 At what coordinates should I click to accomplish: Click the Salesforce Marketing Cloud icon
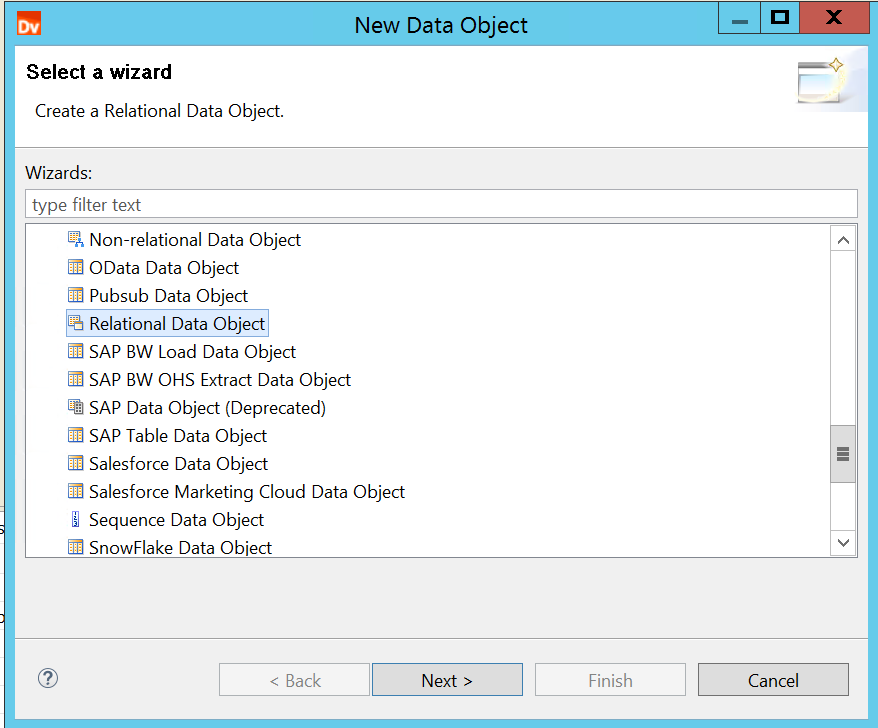75,492
